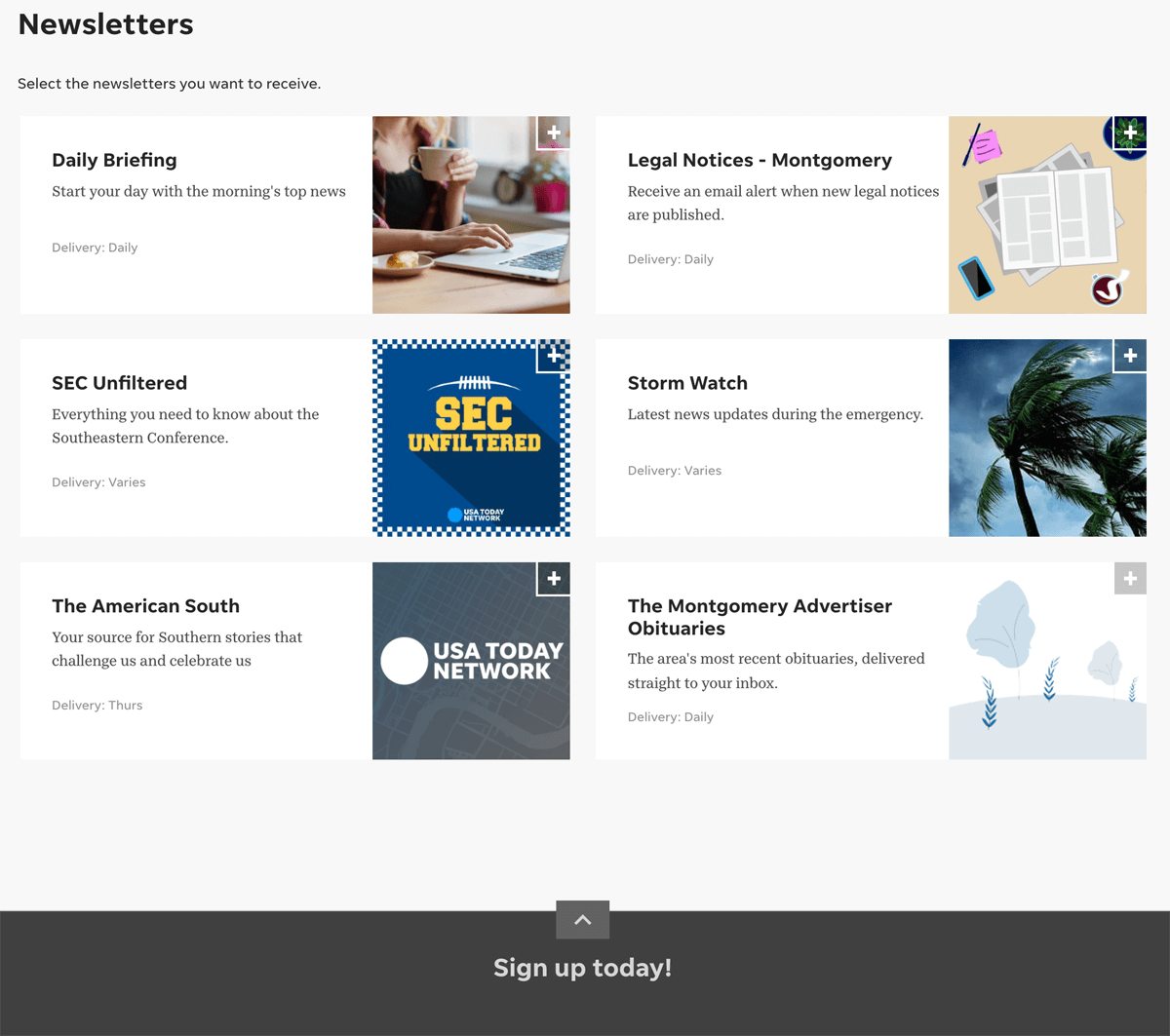
Task: Click 'Receive an email alert' description text
Action: coord(783,203)
